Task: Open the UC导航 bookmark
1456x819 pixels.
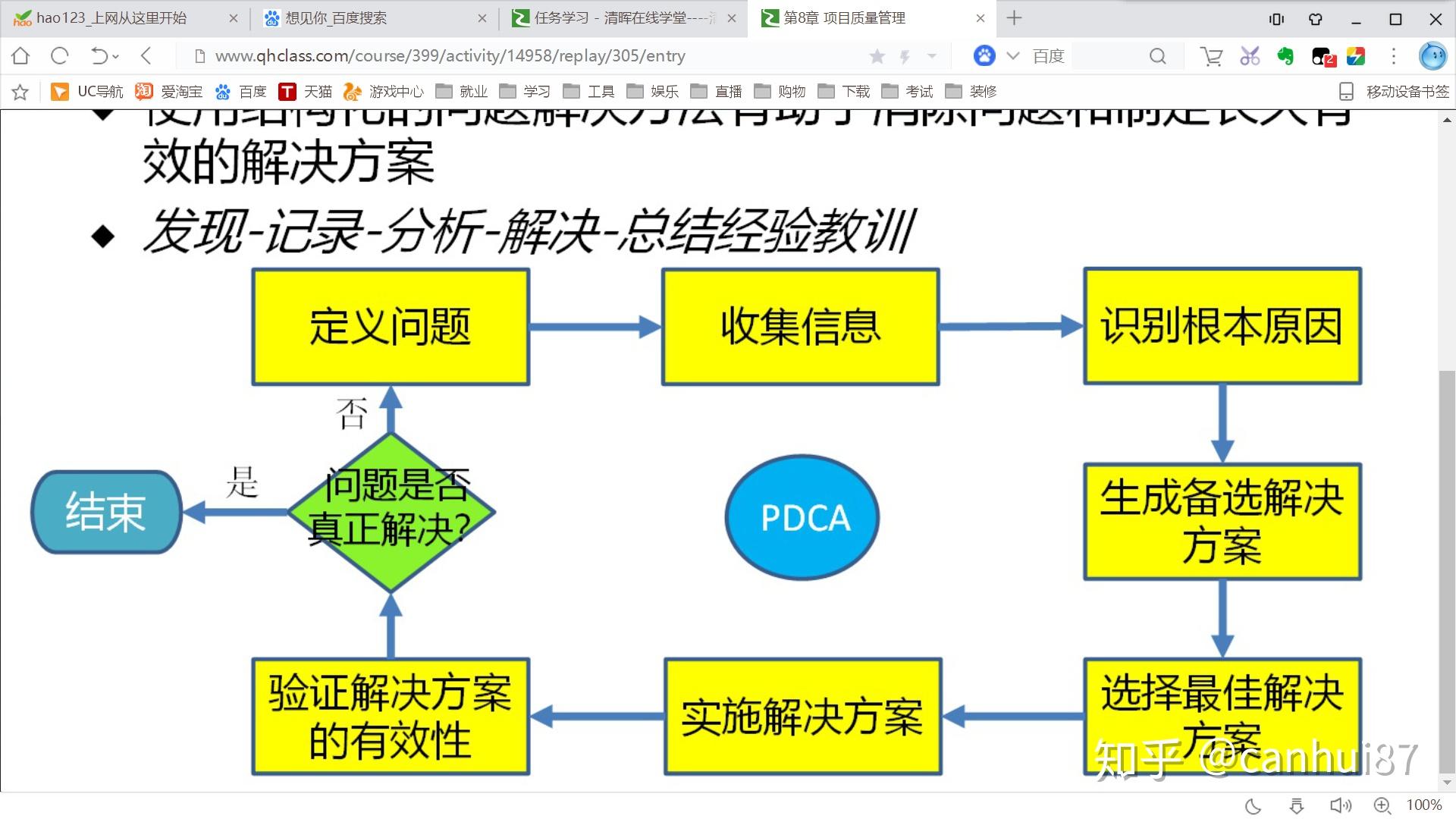Action: pos(88,91)
